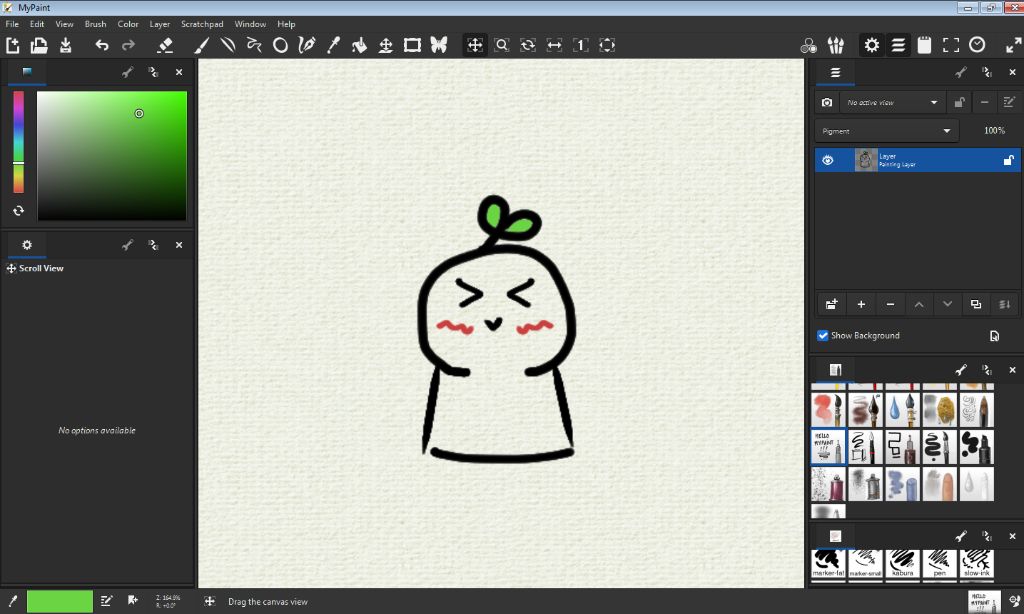The height and width of the screenshot is (614, 1024).
Task: Toggle the tool options gear panel
Action: pyautogui.click(x=872, y=45)
